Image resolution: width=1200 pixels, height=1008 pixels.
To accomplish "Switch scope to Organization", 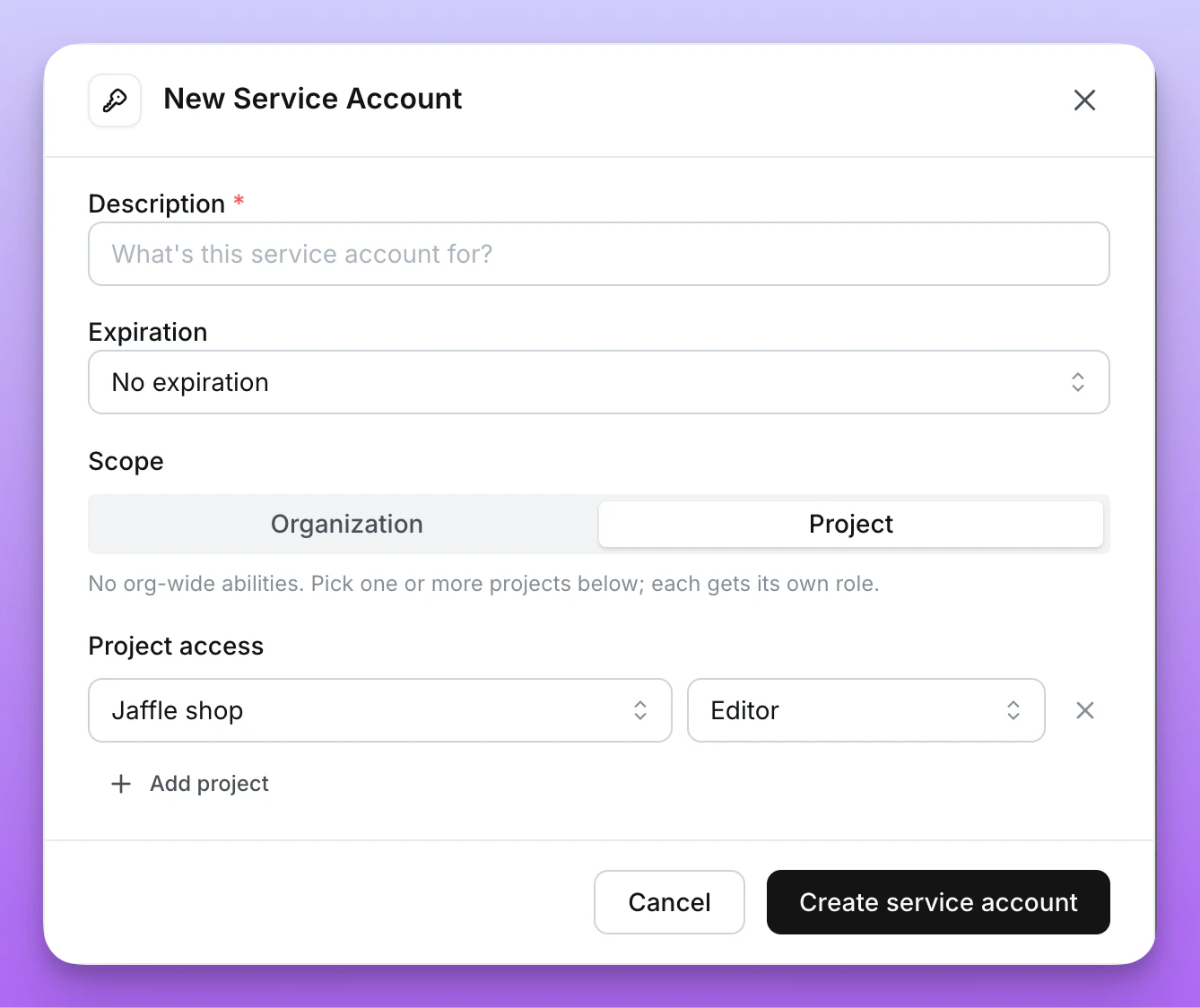I will click(x=346, y=524).
